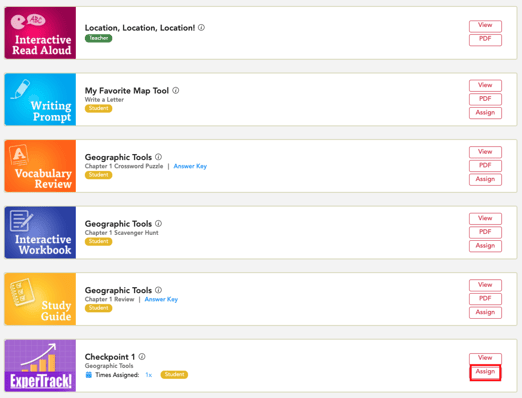Open PDF of Chapter 1 Scavenger Hunt
Viewport: 522px width, 398px height.
click(x=485, y=232)
